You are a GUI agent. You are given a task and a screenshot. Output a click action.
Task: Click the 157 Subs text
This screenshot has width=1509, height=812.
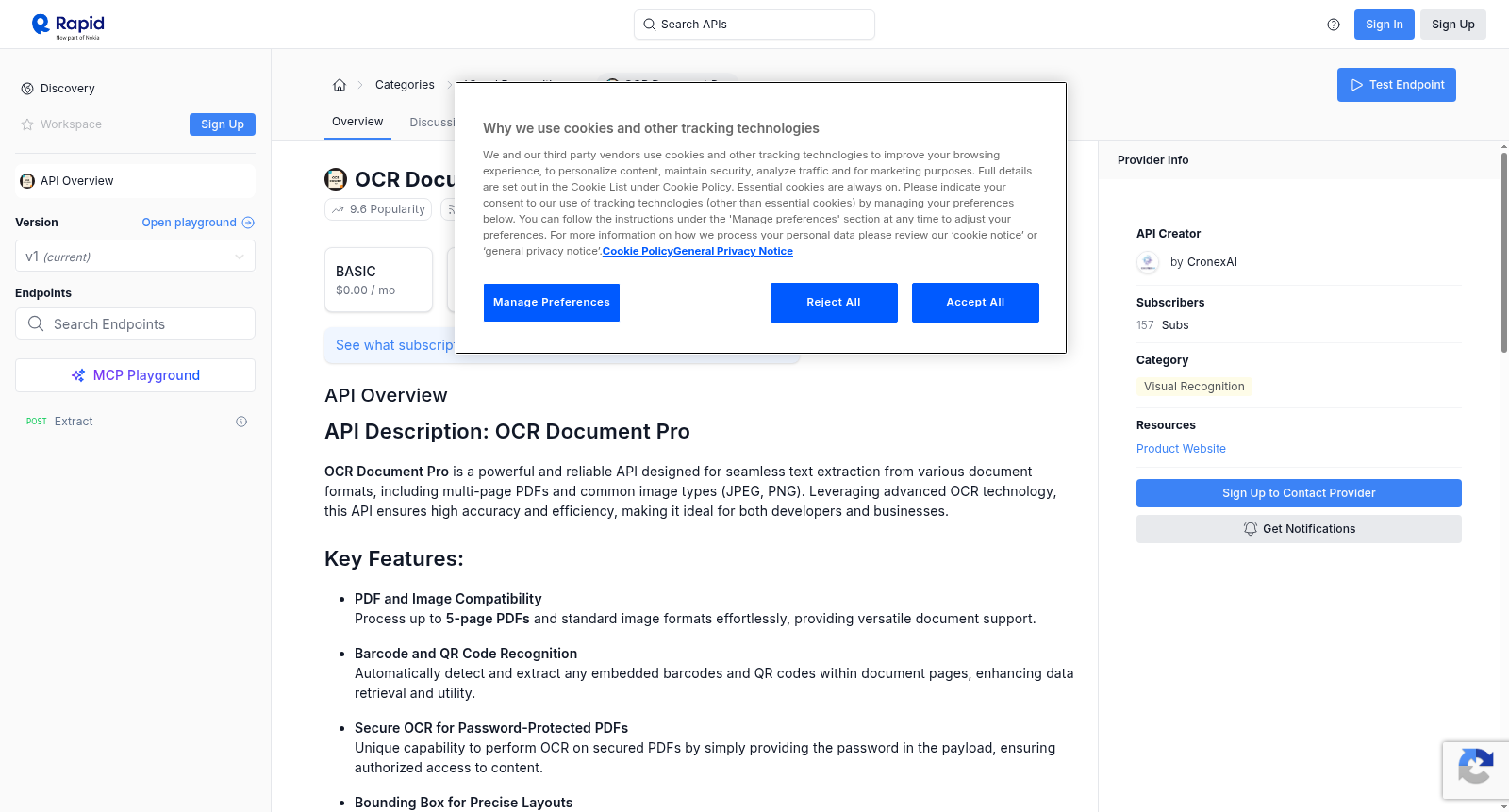pyautogui.click(x=1162, y=325)
